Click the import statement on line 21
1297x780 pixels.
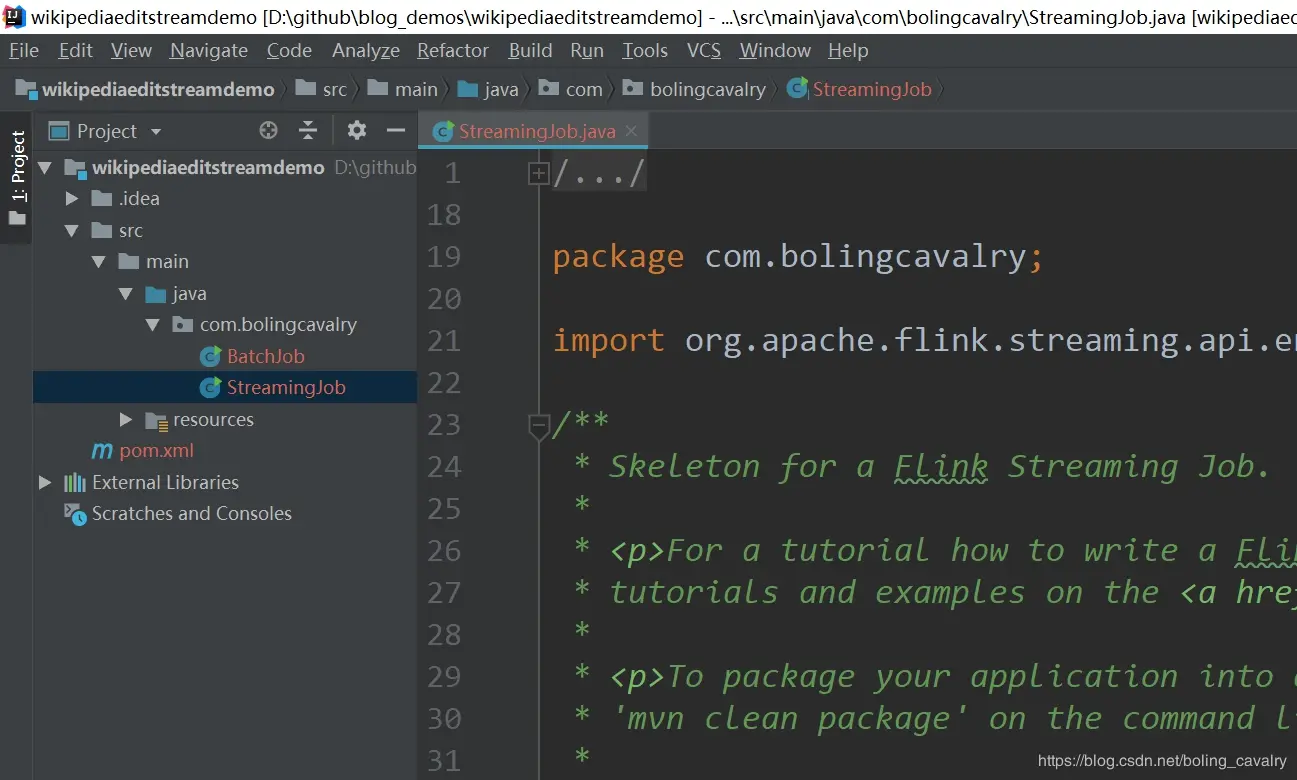[924, 341]
